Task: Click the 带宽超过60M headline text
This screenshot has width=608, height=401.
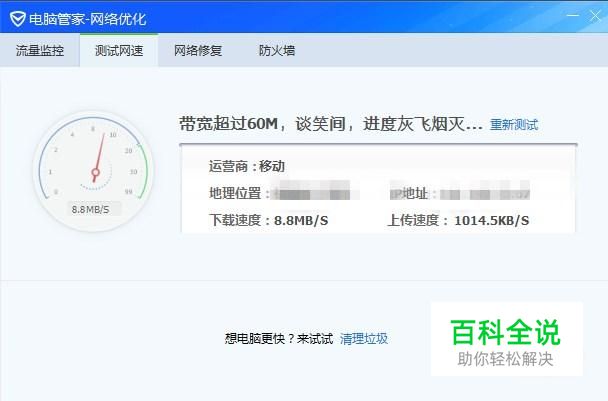Action: (331, 124)
